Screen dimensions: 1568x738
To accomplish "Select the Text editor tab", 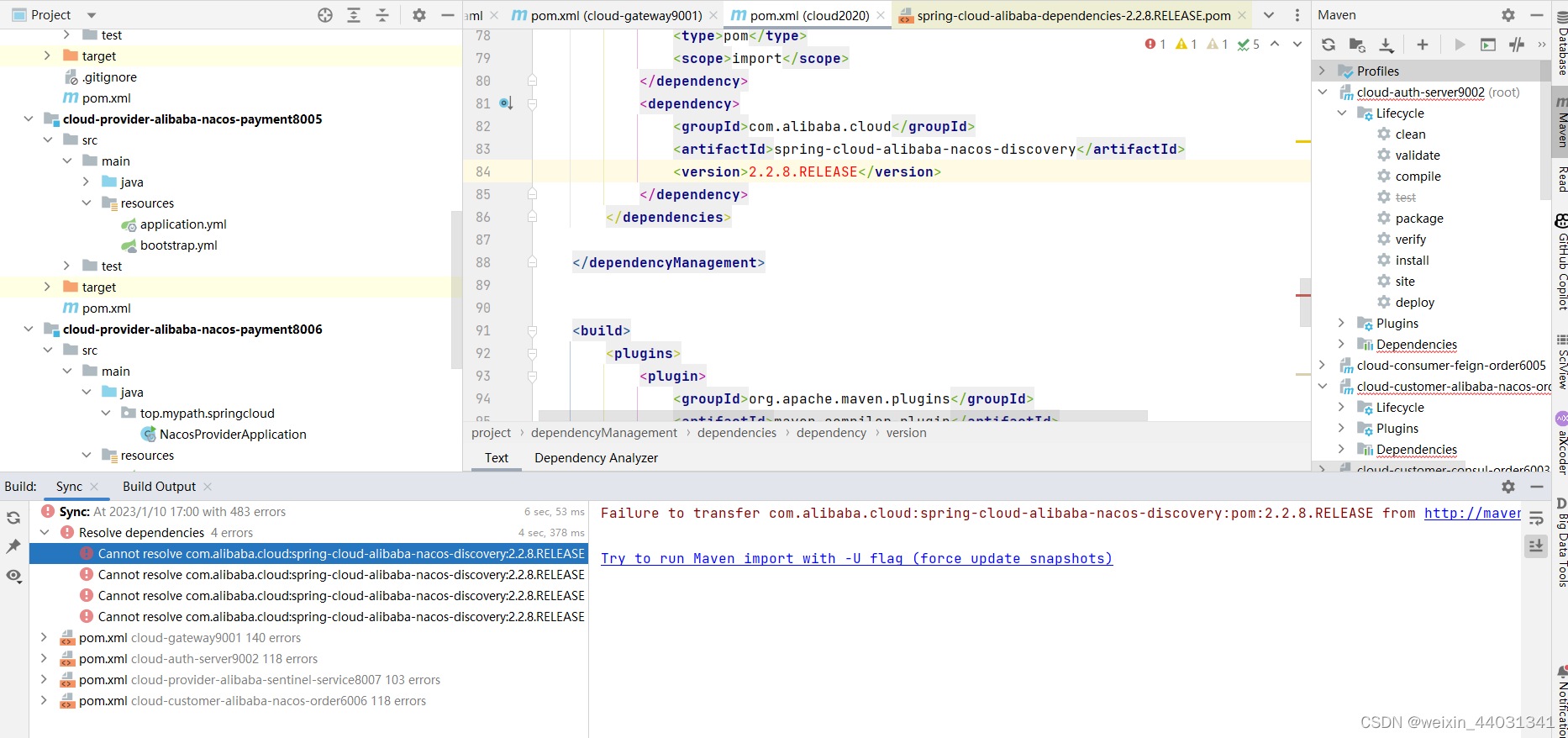I will (497, 458).
